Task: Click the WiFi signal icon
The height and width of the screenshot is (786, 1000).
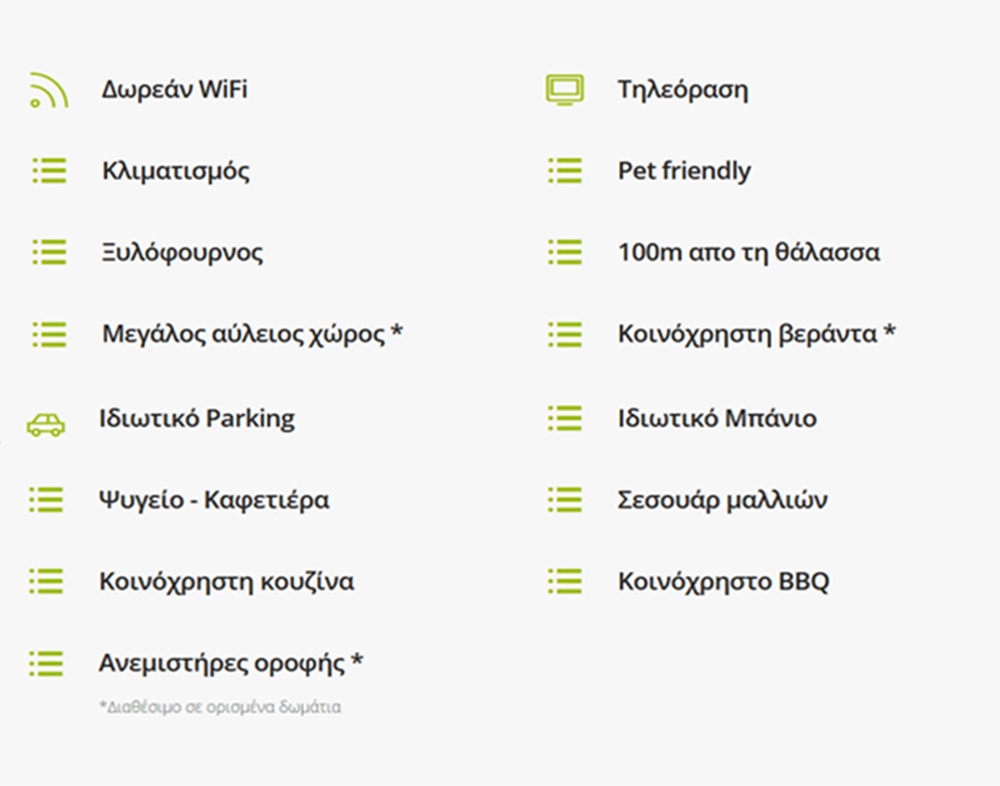Action: (48, 90)
